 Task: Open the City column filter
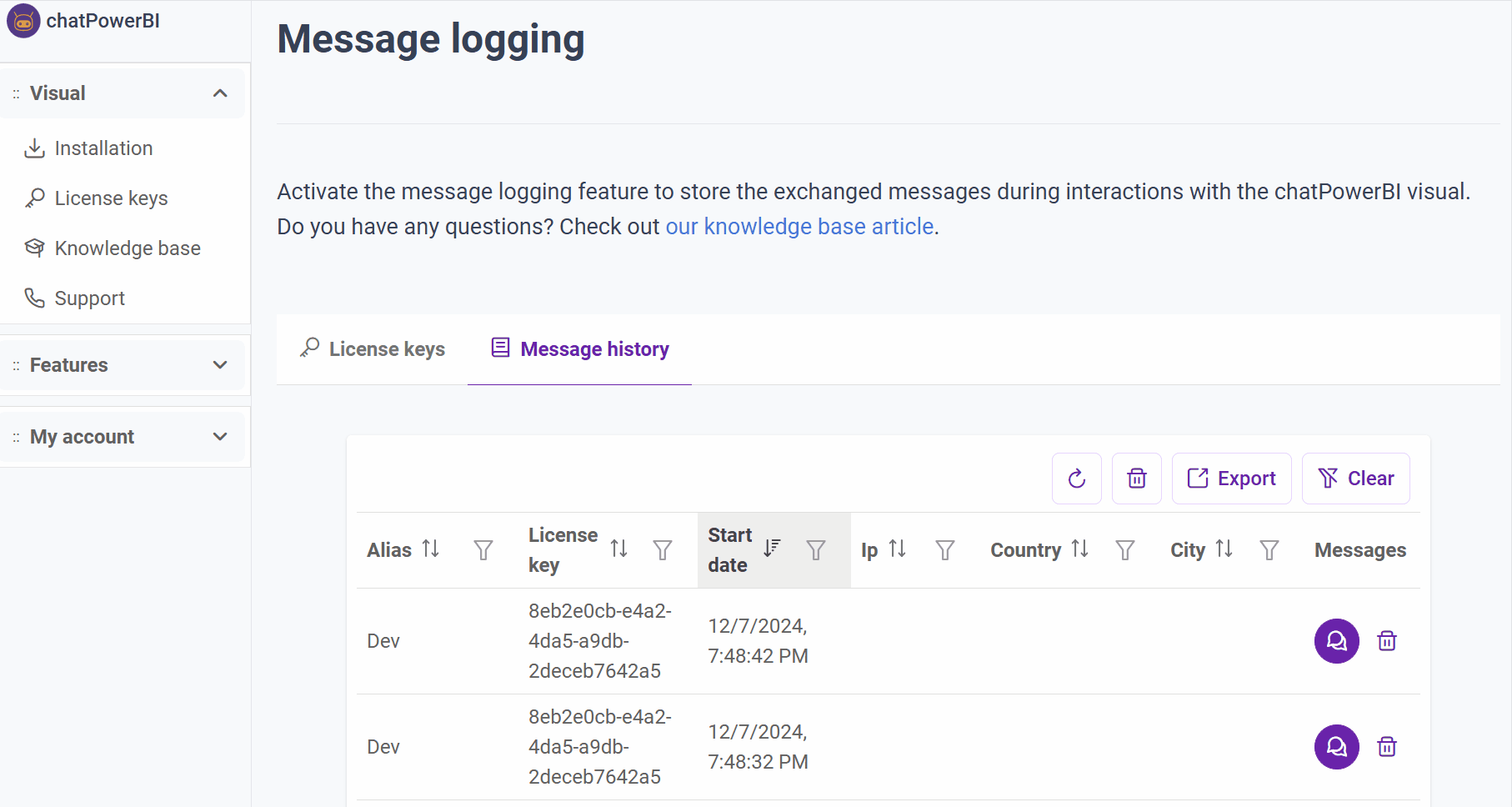[x=1269, y=550]
